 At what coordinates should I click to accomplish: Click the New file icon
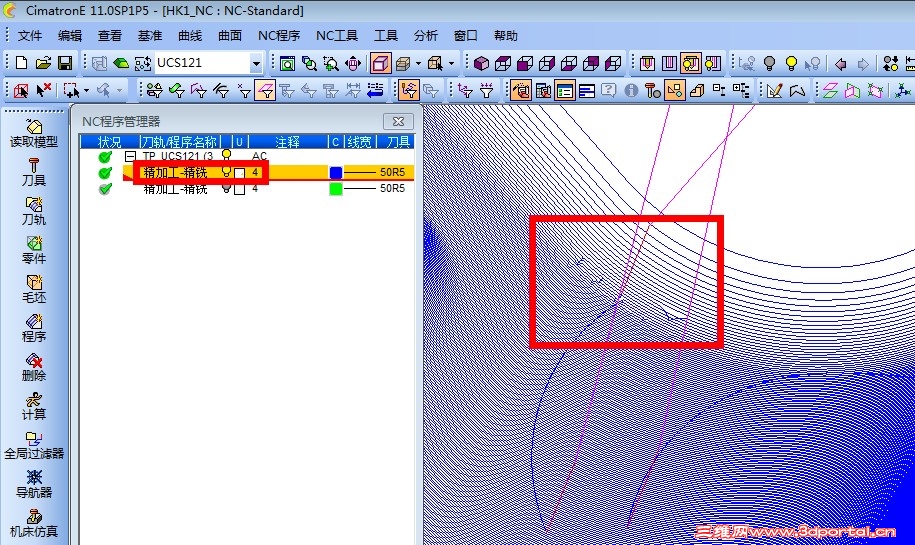(22, 63)
